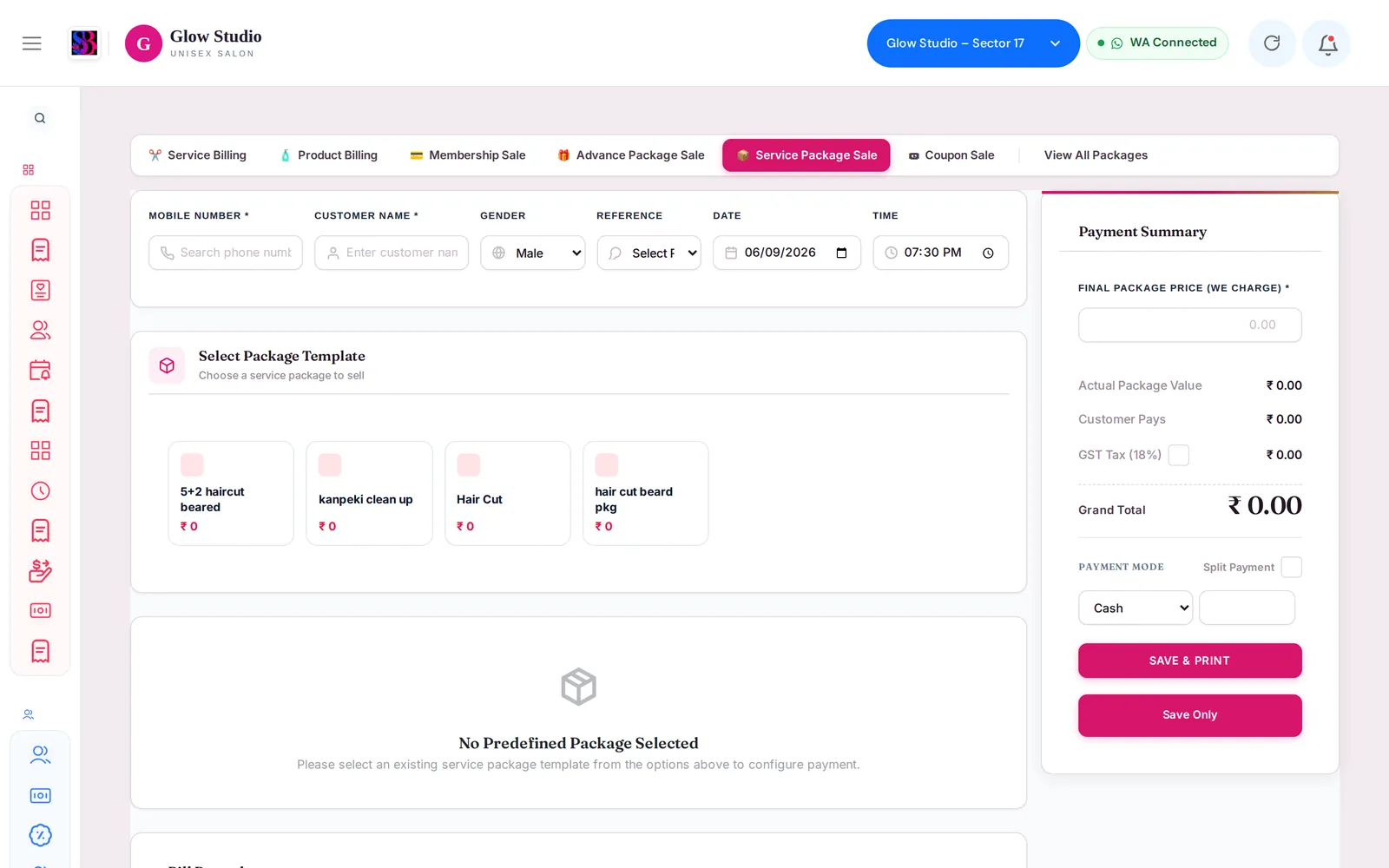Switch to the Coupon Sale tab
The image size is (1389, 868).
pos(951,155)
